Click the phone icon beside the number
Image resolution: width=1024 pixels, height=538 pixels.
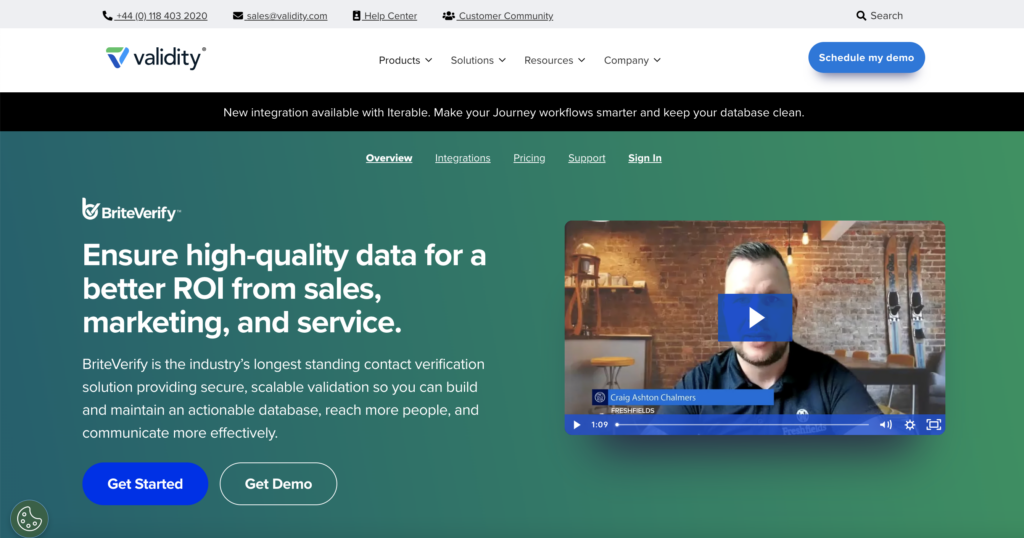(x=107, y=16)
